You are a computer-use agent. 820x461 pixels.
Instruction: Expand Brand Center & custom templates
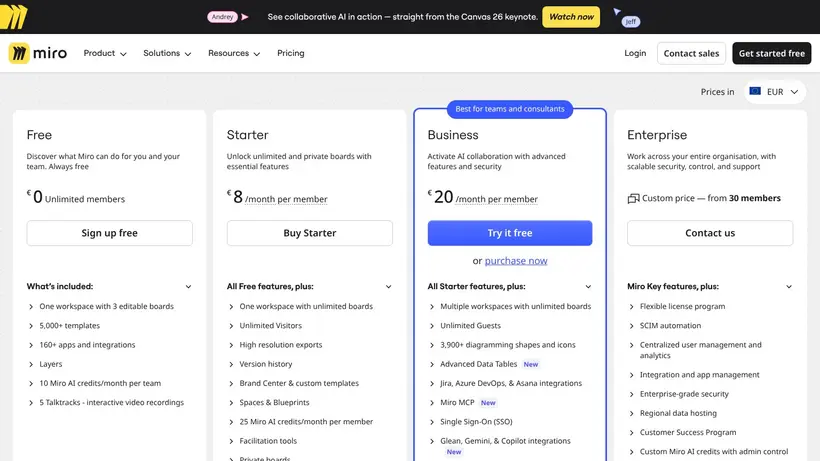click(x=293, y=383)
